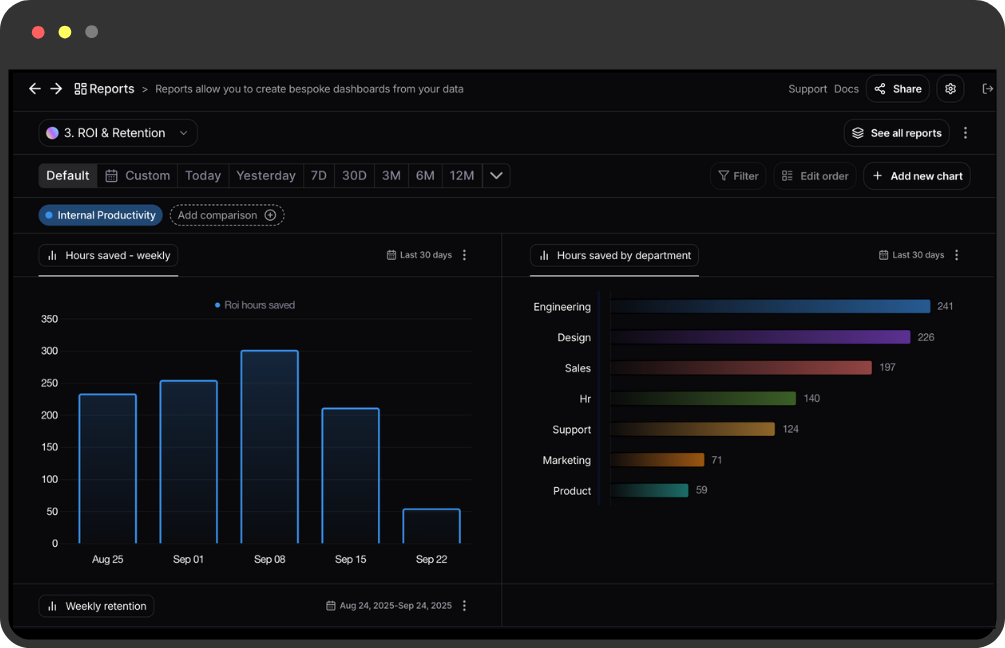Open Weekly retention chart options menu
The width and height of the screenshot is (1005, 648).
pyautogui.click(x=464, y=606)
